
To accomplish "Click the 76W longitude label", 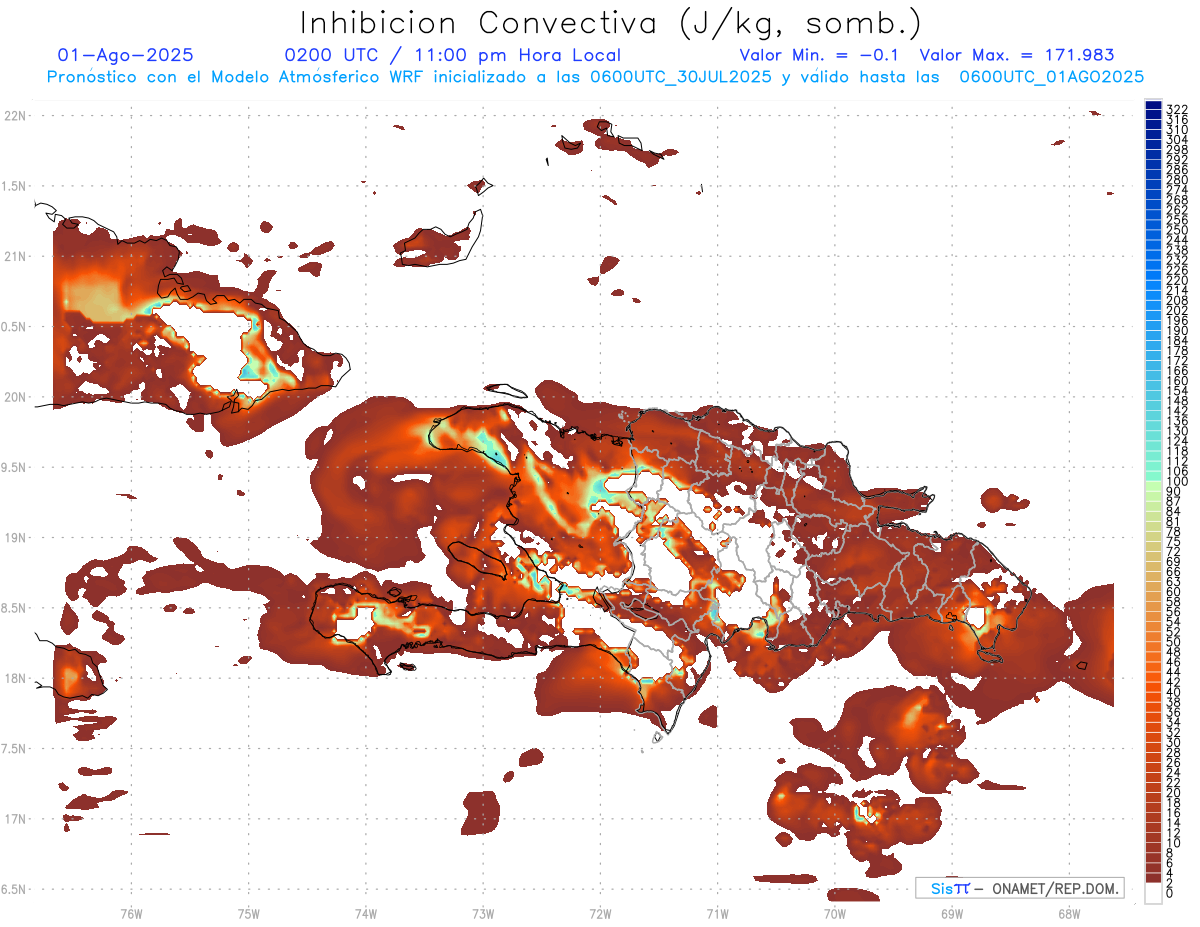I will point(131,912).
